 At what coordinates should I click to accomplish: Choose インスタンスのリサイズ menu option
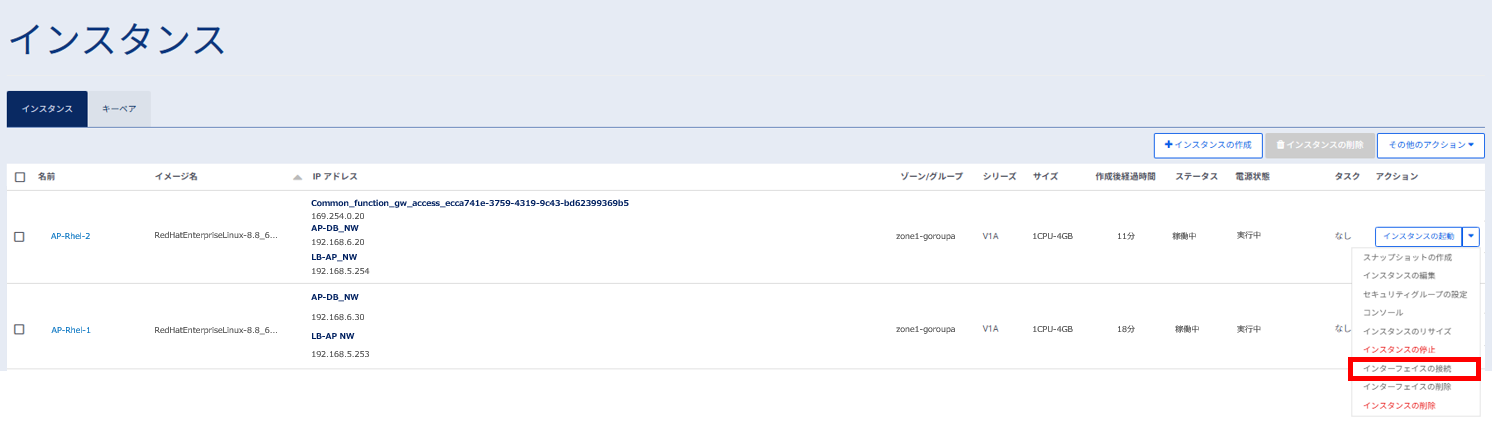click(x=1406, y=331)
